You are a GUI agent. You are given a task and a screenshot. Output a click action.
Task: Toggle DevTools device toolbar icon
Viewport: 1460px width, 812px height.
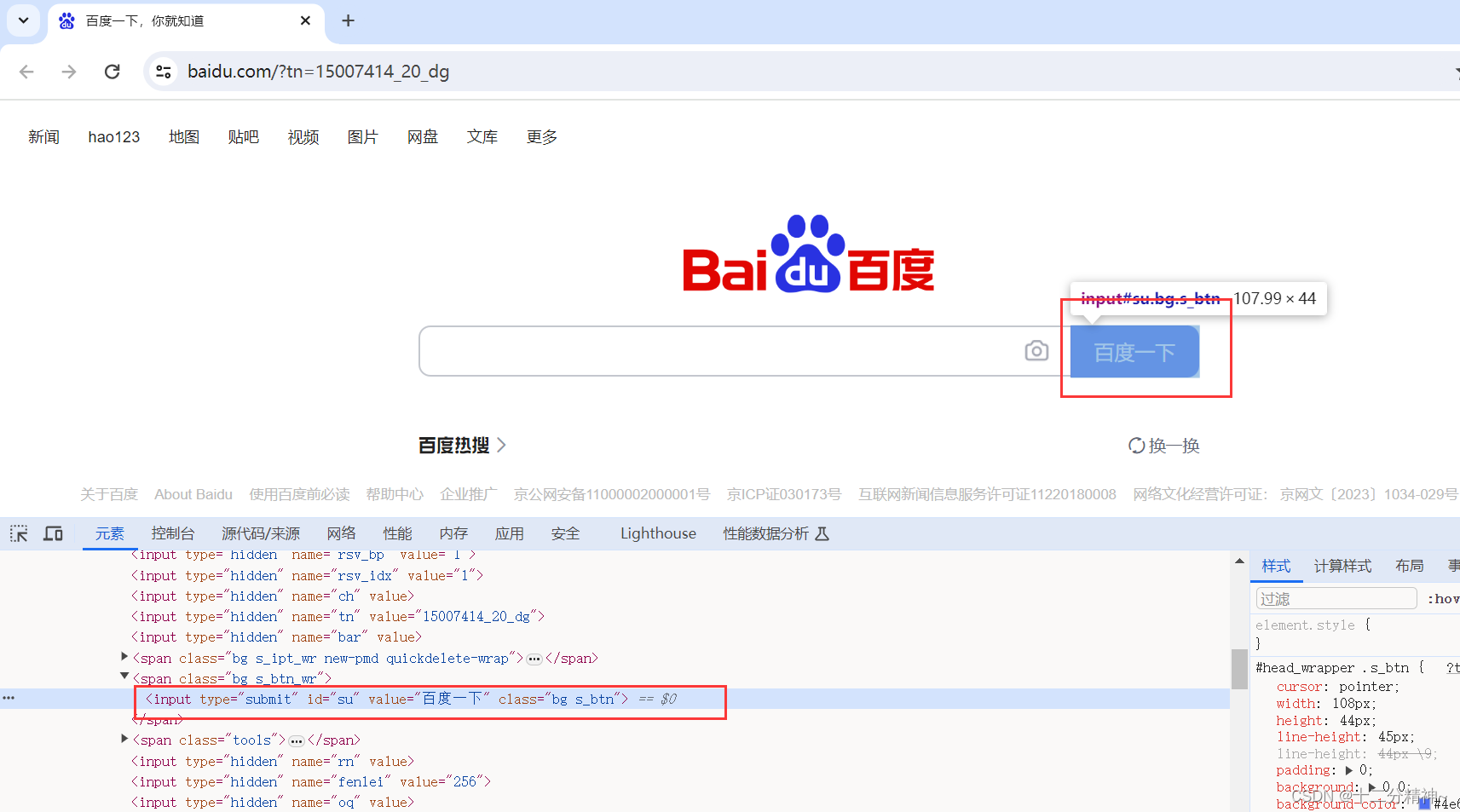click(54, 533)
